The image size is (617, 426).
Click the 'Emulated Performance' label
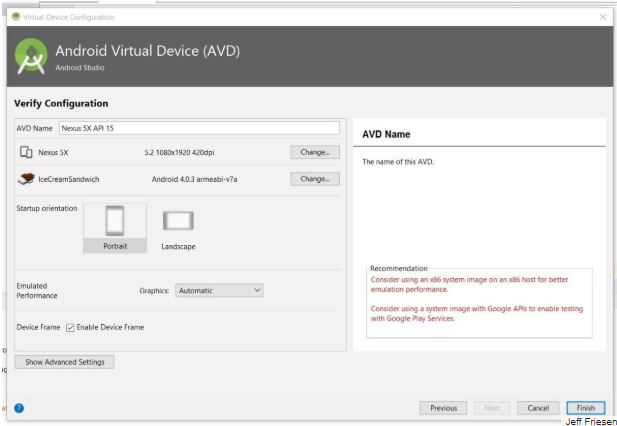[37, 291]
